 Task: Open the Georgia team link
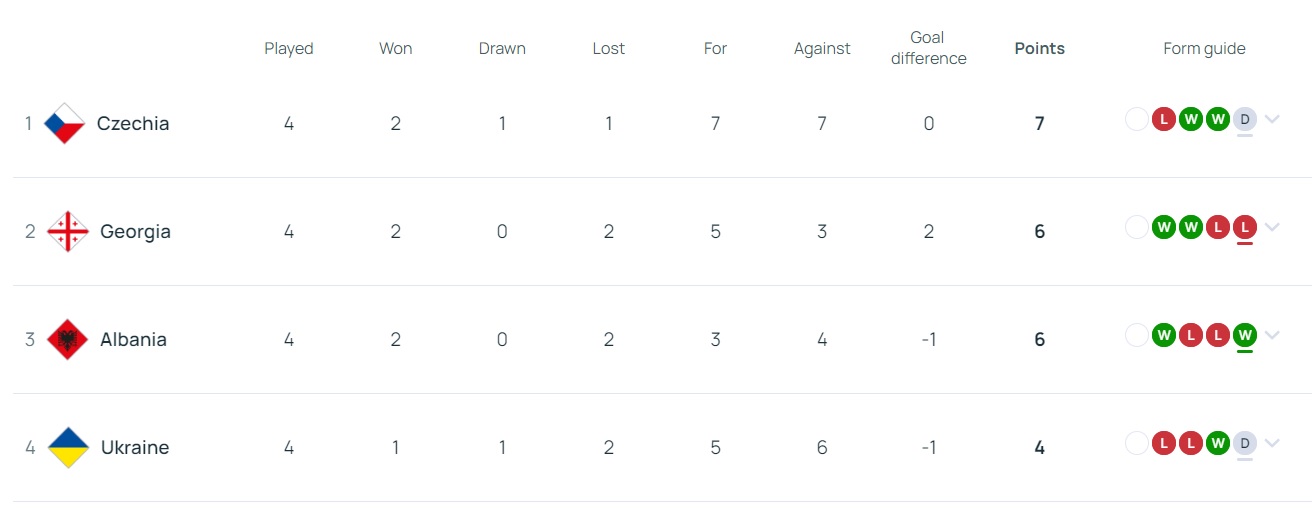coord(135,232)
